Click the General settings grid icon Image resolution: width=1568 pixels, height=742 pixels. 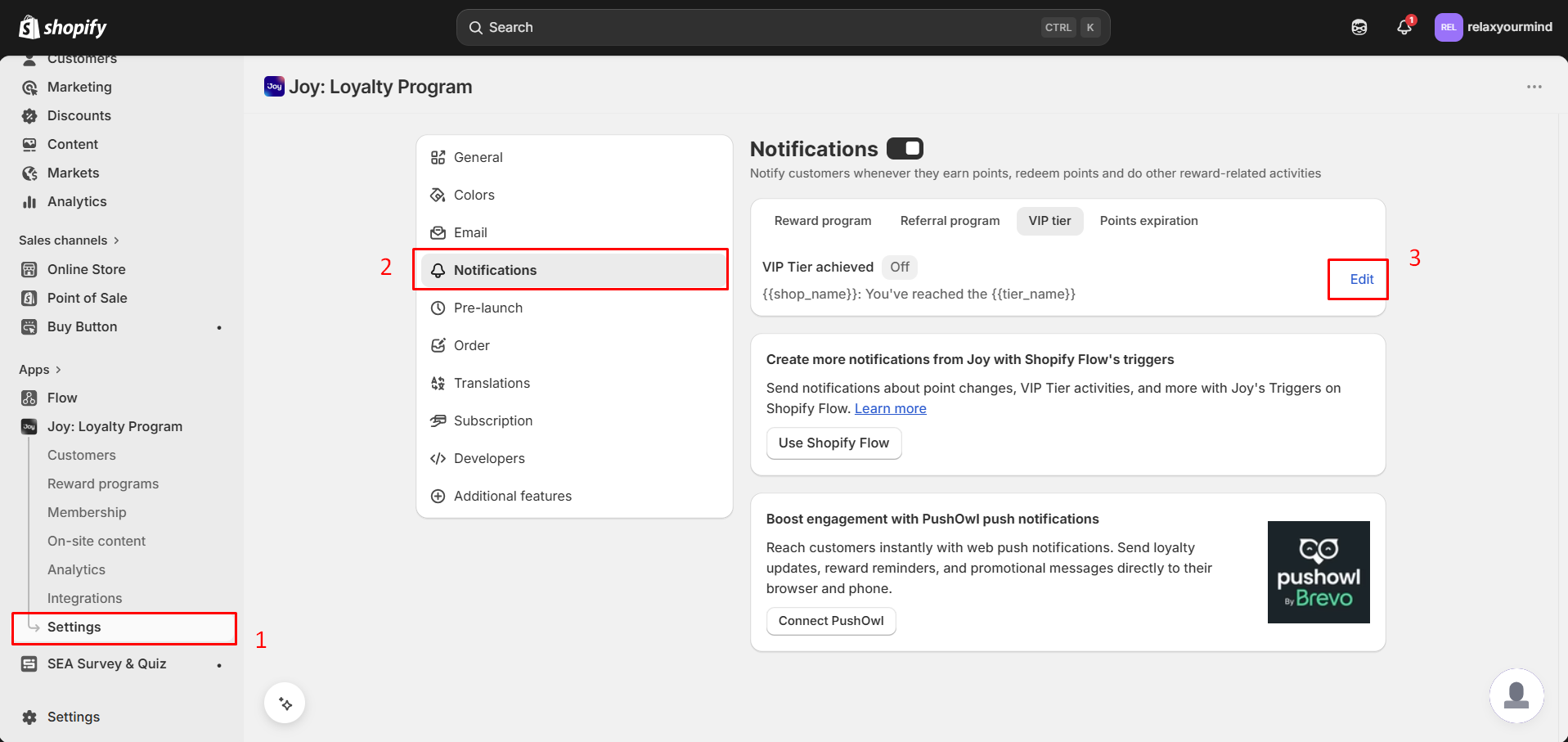438,158
